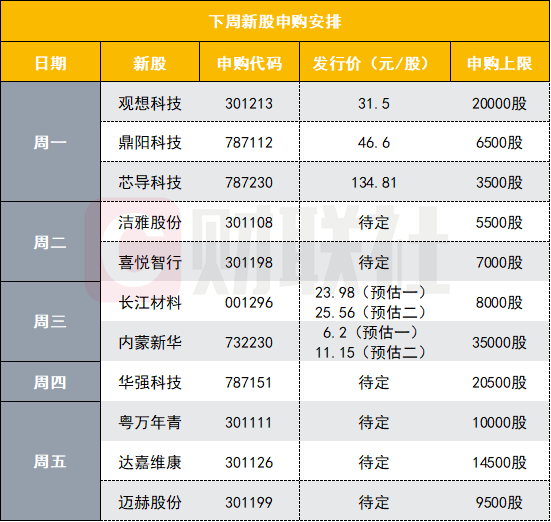Select the 35000股 limit cell
This screenshot has height=522, width=551.
(499, 342)
